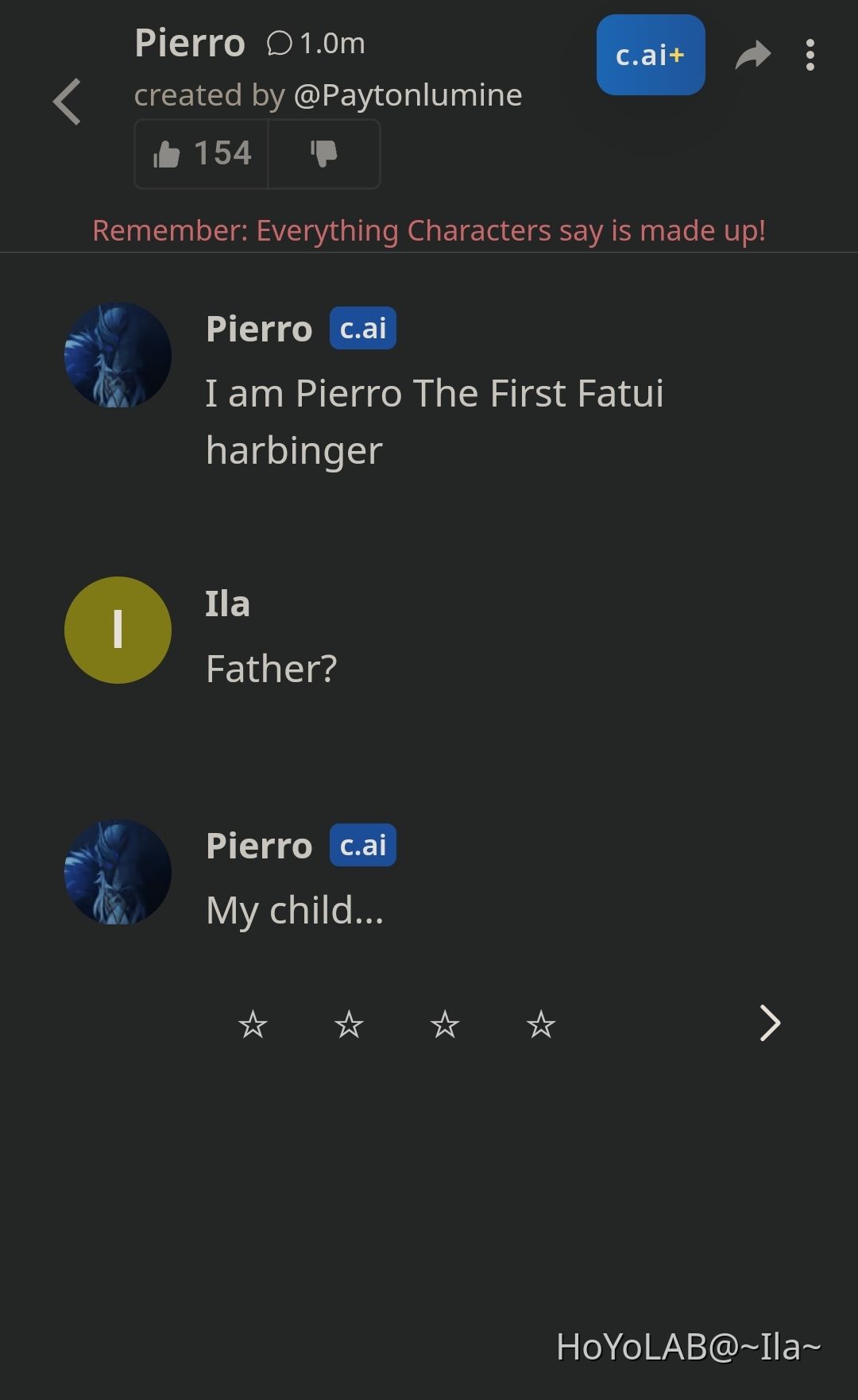Image resolution: width=858 pixels, height=1400 pixels.
Task: Tap the message 'I am Pierro The First Fatui harbinger'
Action: pos(435,421)
